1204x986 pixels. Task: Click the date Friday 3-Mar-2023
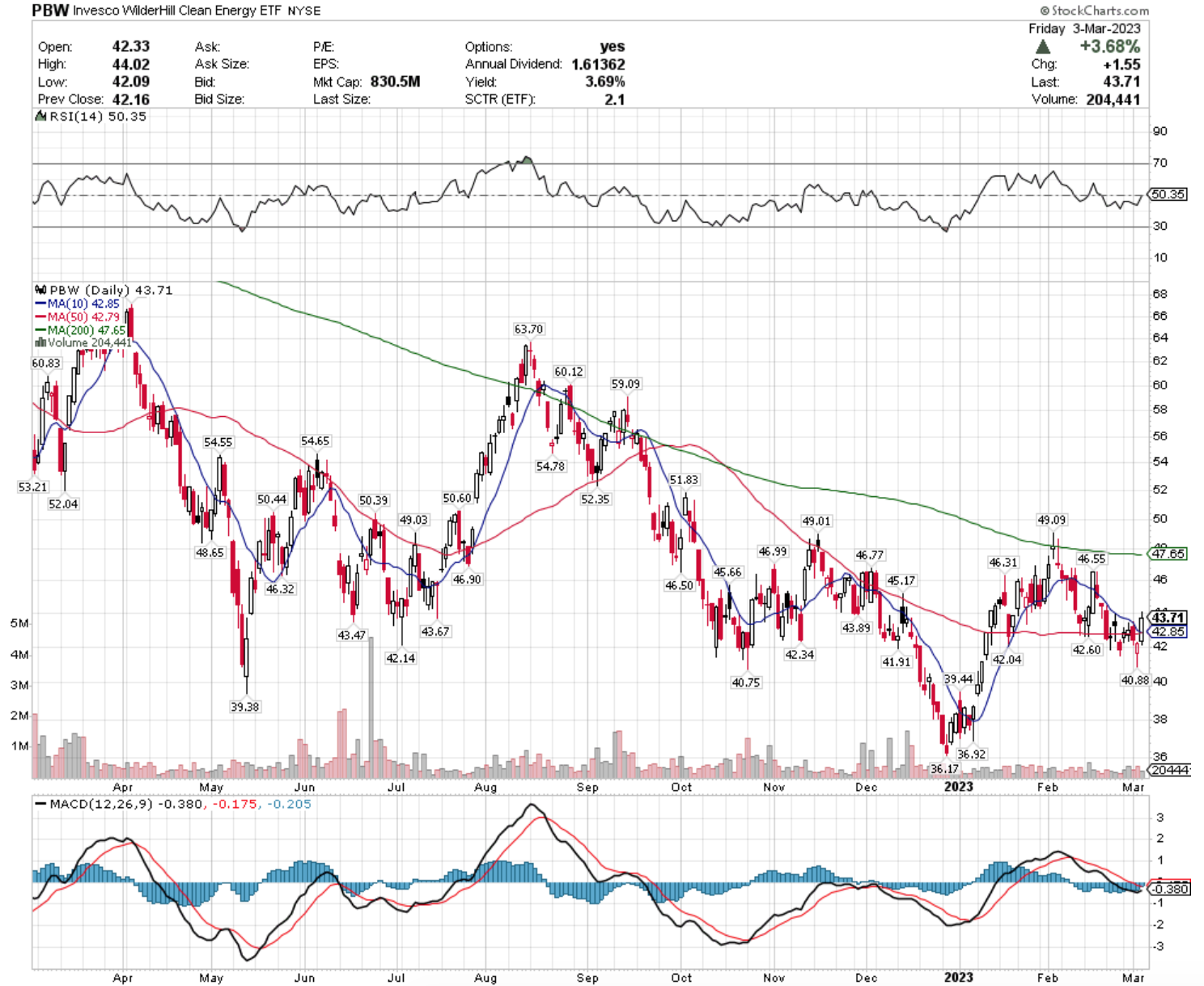[1084, 28]
